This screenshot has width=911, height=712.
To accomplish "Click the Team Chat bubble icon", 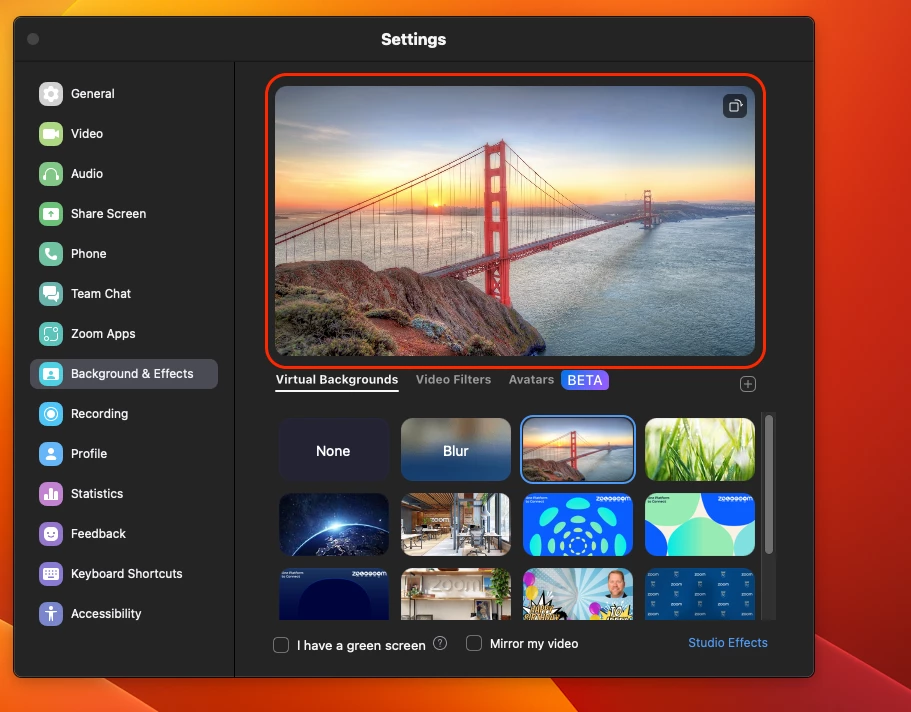I will (x=51, y=294).
